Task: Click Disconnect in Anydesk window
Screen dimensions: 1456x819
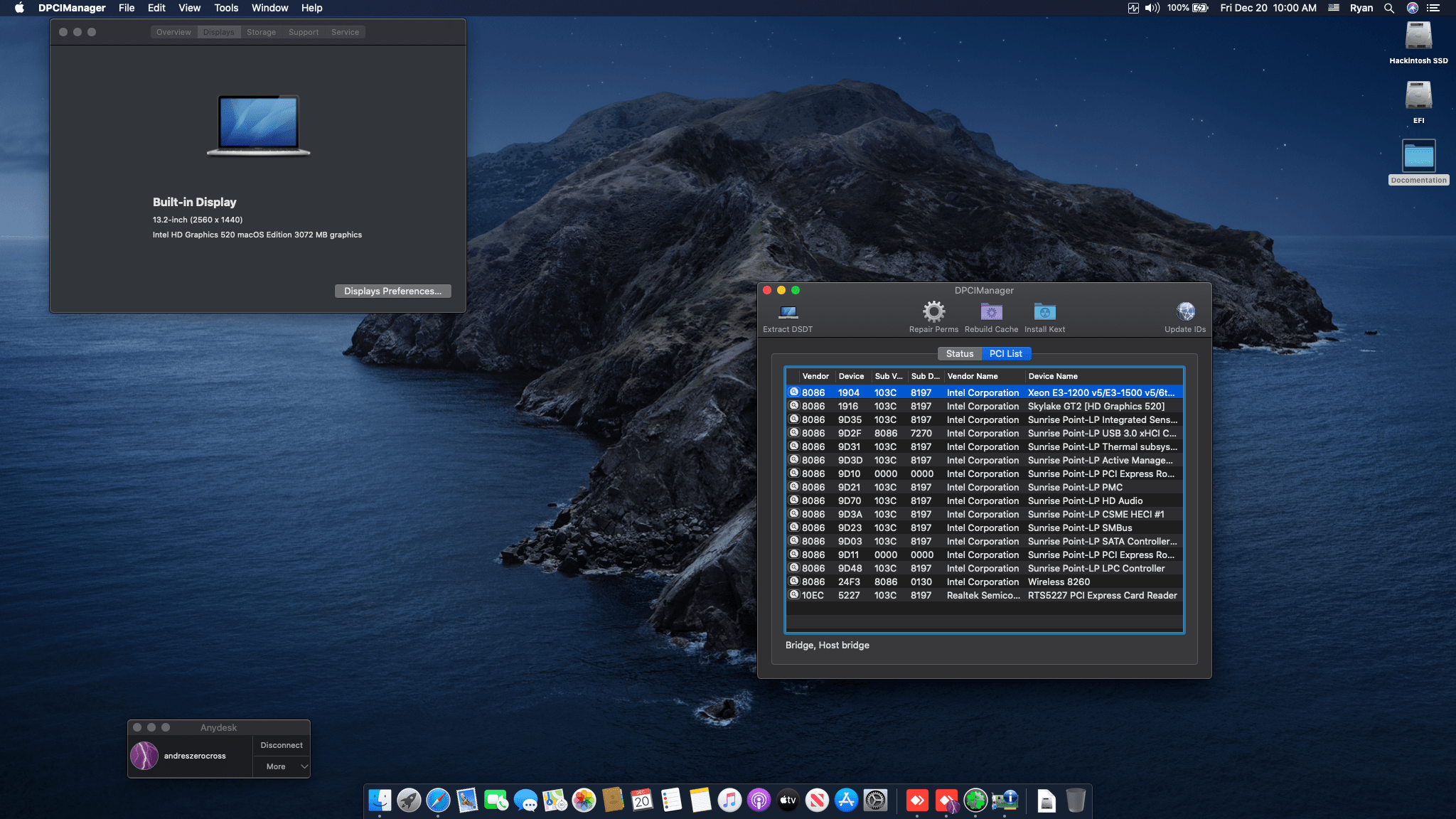Action: tap(282, 745)
